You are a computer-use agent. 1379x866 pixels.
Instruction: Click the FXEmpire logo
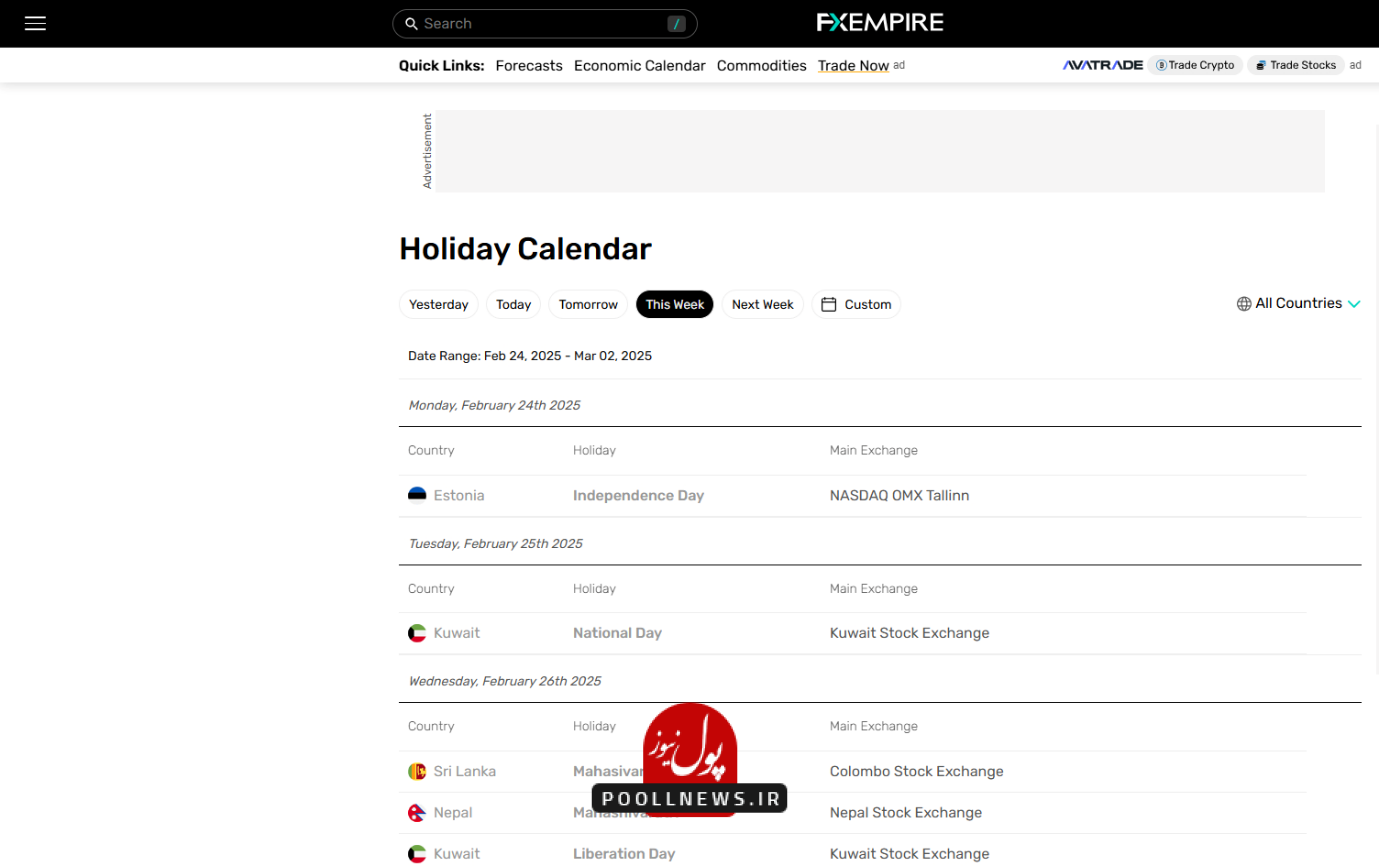(x=880, y=22)
